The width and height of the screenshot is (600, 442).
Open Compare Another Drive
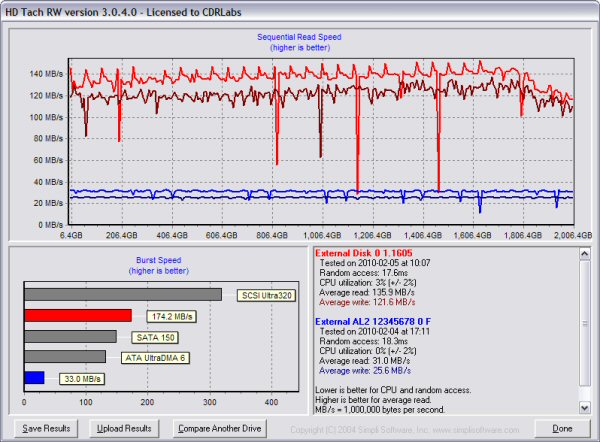(x=221, y=428)
